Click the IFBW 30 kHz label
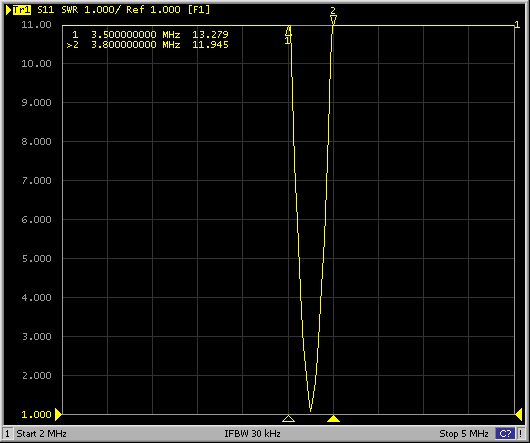Viewport: 530px width, 443px height. point(252,434)
